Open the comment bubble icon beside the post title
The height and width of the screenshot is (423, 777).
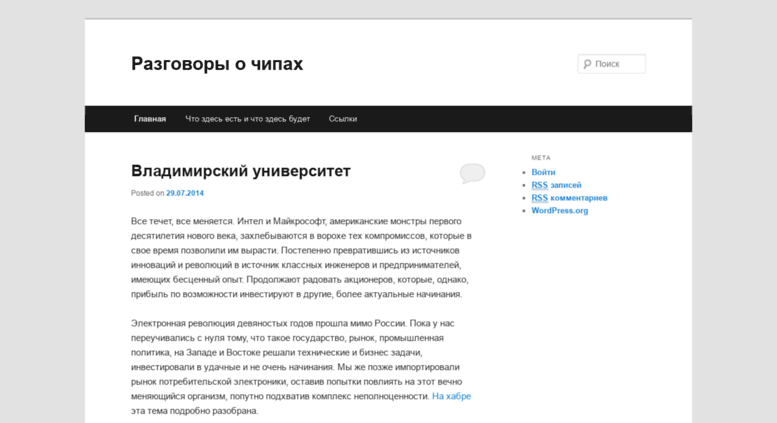point(472,173)
